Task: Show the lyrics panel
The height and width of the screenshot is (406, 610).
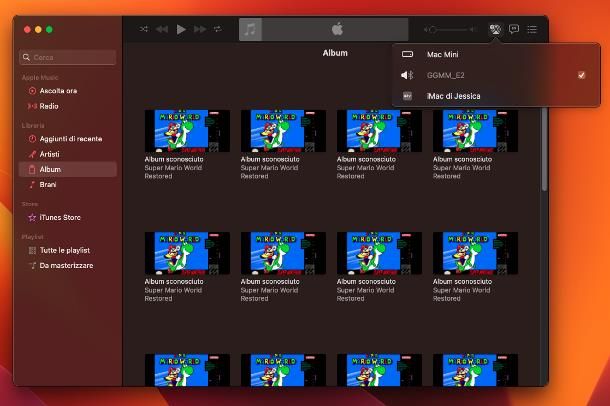Action: click(514, 29)
